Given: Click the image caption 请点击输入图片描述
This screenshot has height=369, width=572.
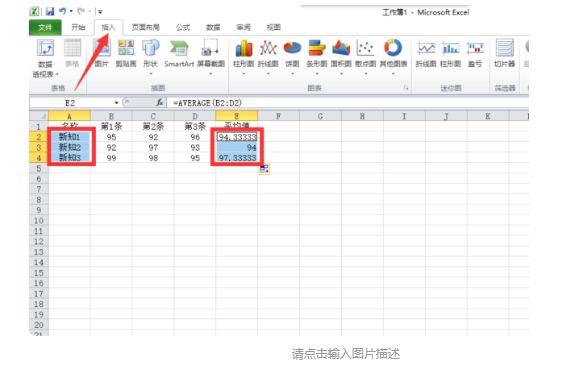Looking at the screenshot, I should pos(345,354).
